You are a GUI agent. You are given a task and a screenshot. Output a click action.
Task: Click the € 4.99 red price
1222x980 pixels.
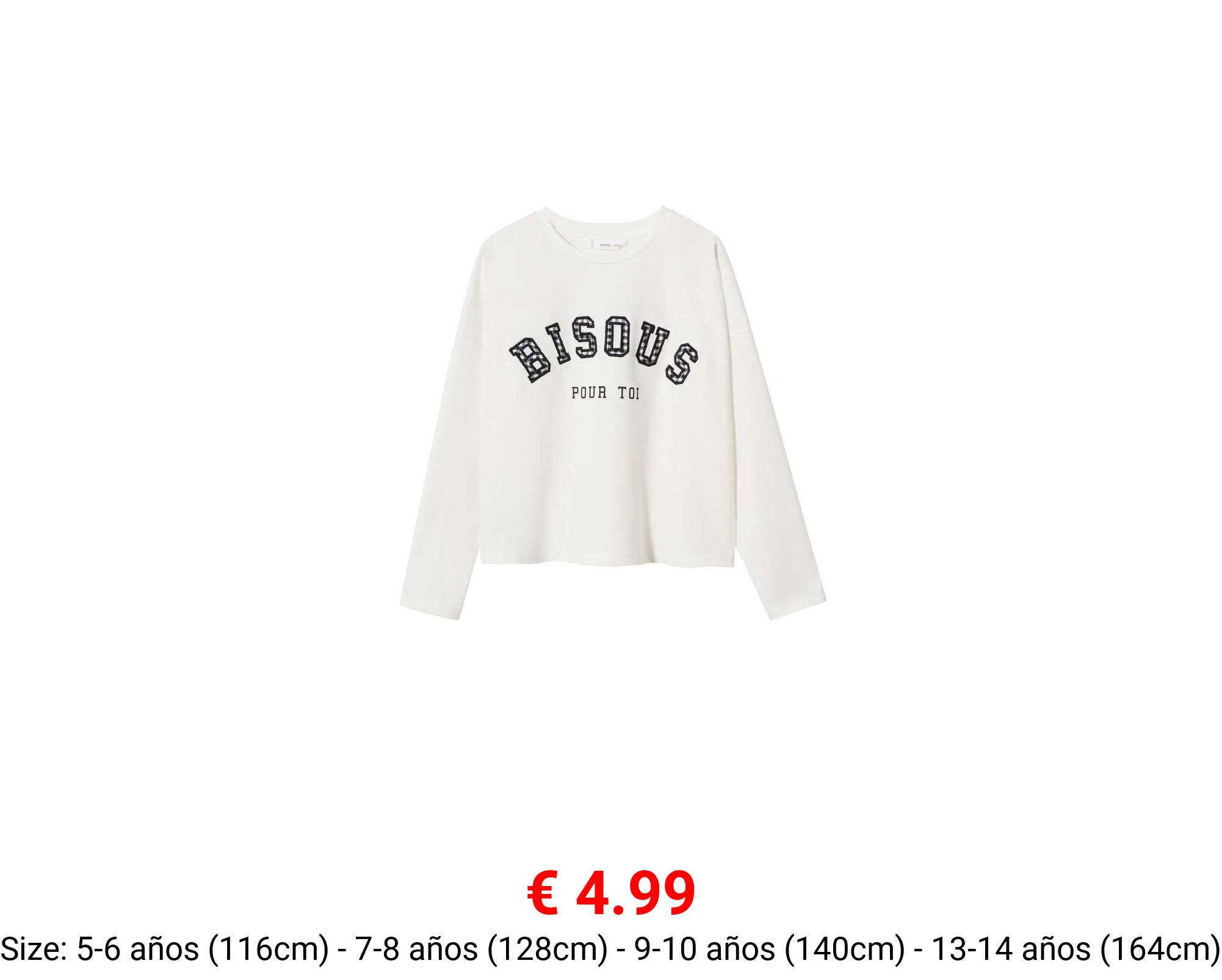point(611,894)
